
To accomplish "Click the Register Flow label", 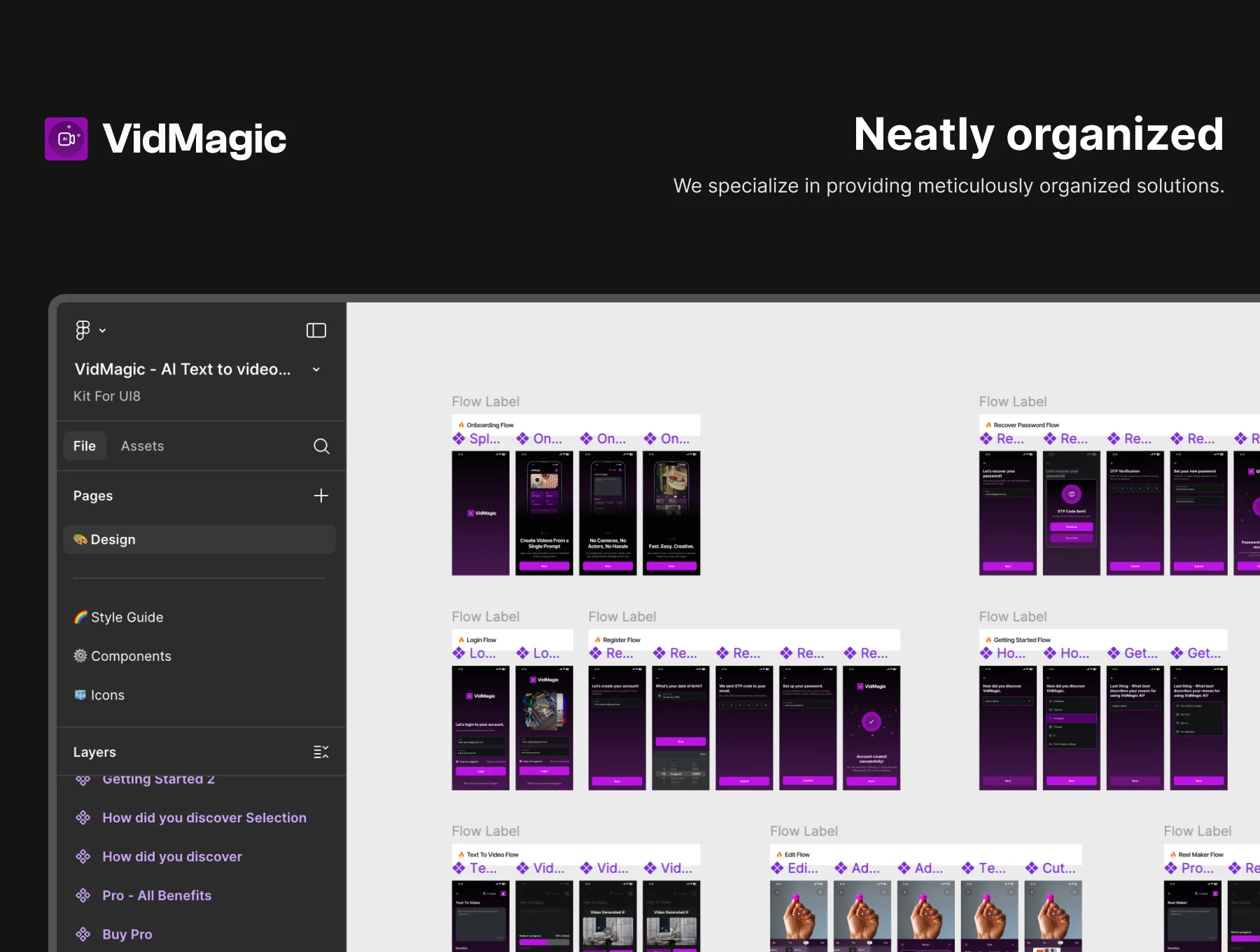I will [622, 640].
